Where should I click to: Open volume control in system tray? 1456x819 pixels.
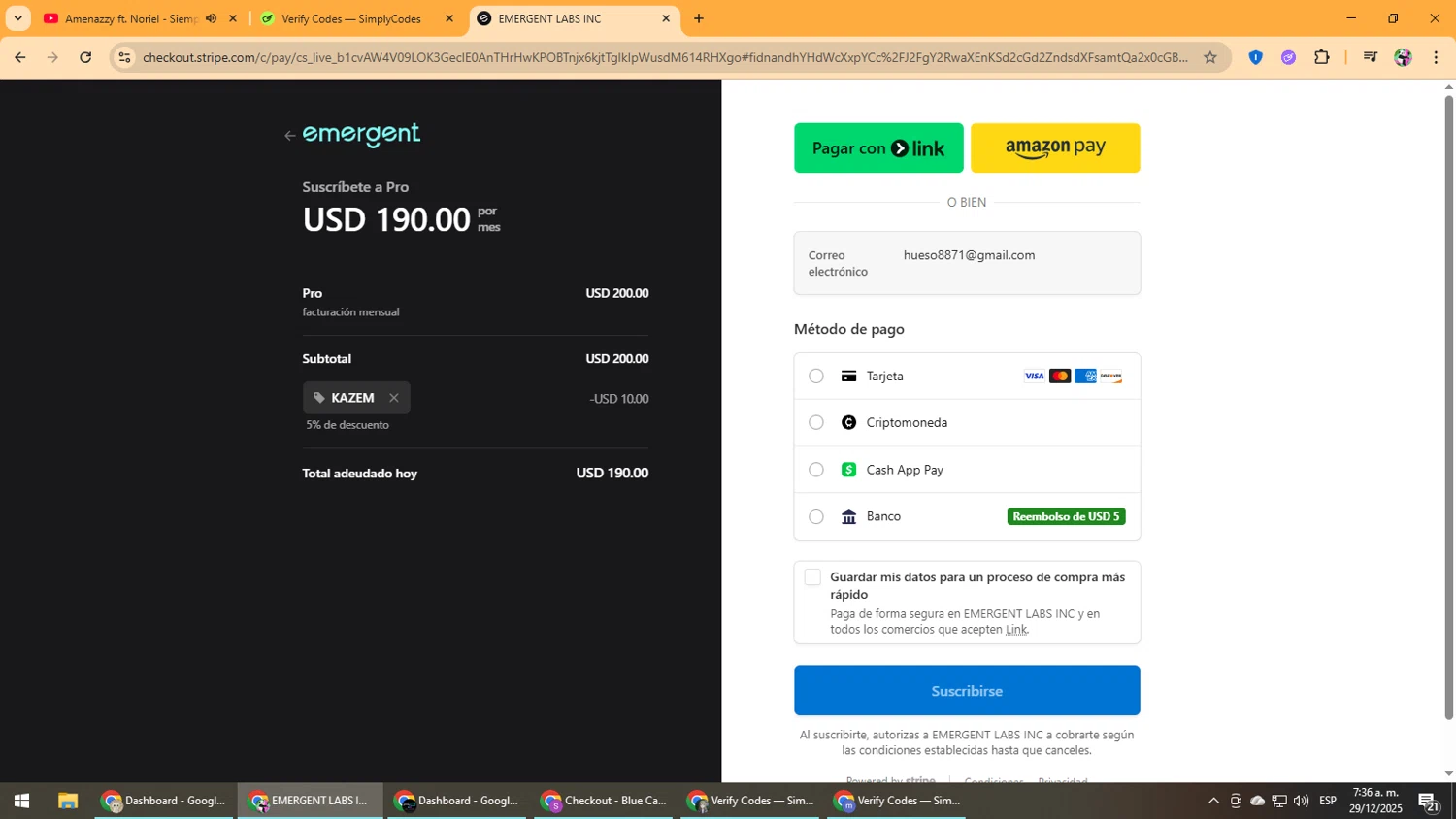1301,801
